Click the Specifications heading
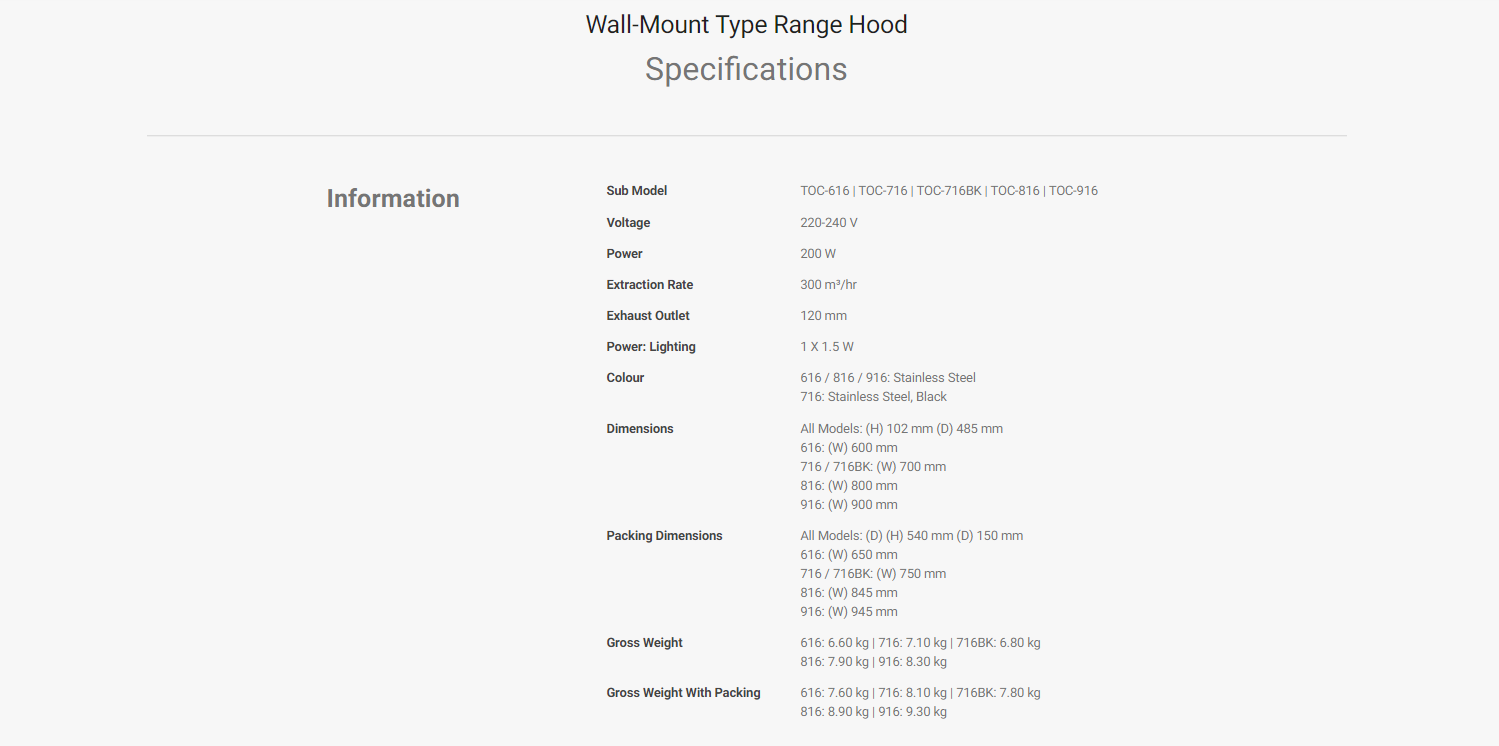Screen dimensions: 1499x746 (746, 69)
